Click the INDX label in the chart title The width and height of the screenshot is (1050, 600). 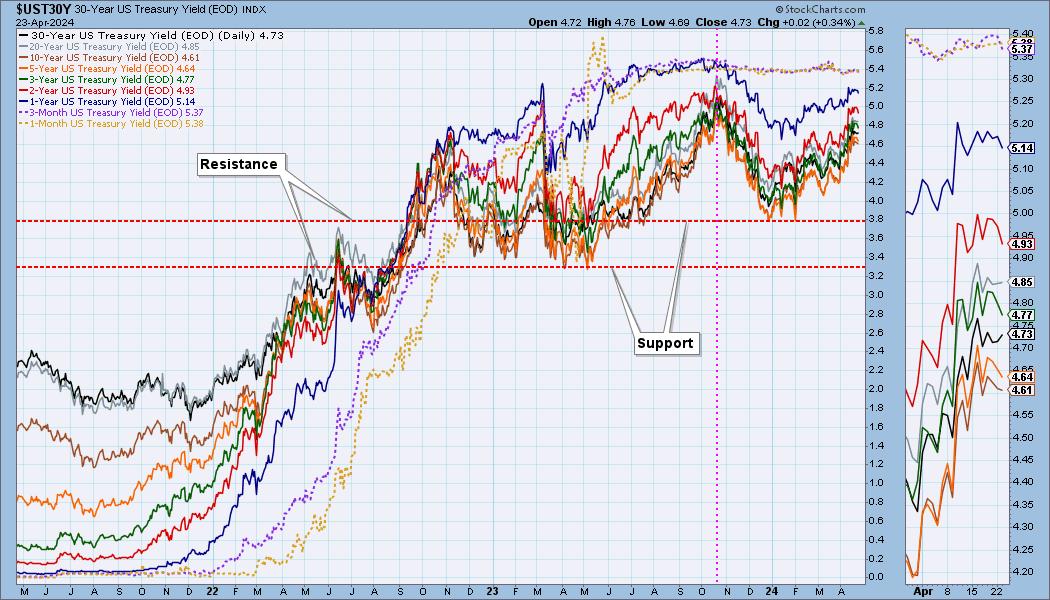pos(254,10)
